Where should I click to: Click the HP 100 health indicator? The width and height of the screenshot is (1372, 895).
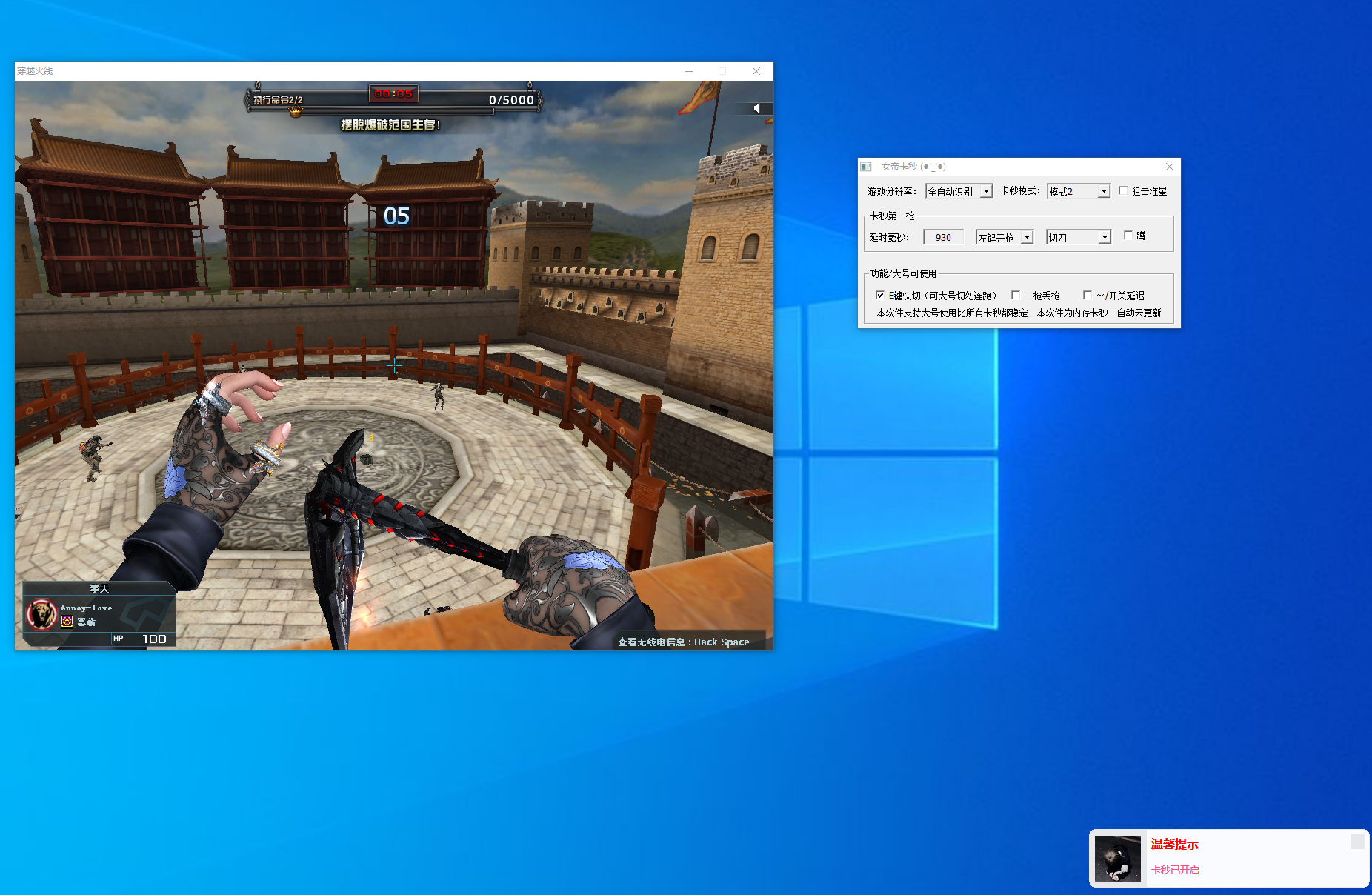pyautogui.click(x=141, y=639)
